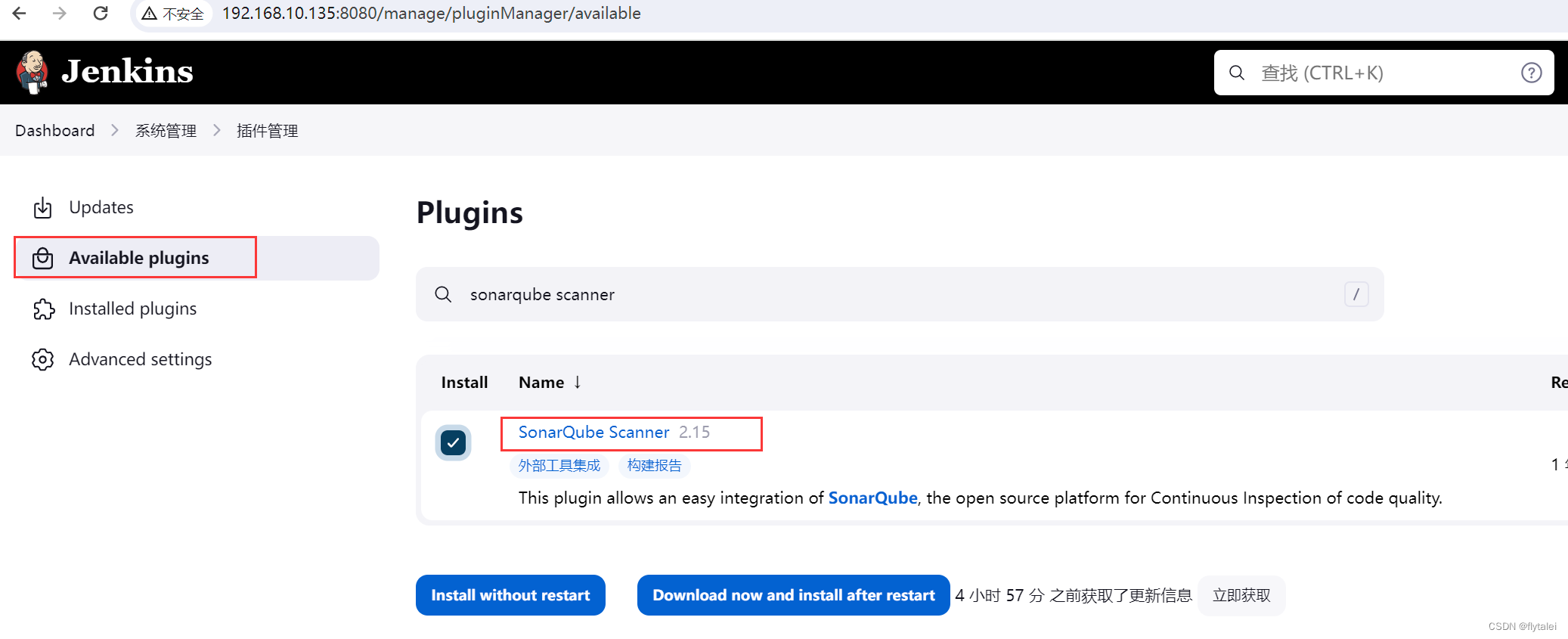Go to Dashboard breadcrumb

pyautogui.click(x=55, y=130)
